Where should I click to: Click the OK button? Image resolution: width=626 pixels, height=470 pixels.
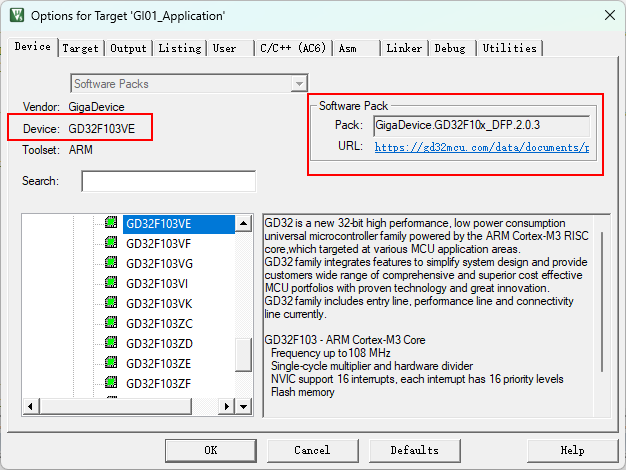[211, 450]
